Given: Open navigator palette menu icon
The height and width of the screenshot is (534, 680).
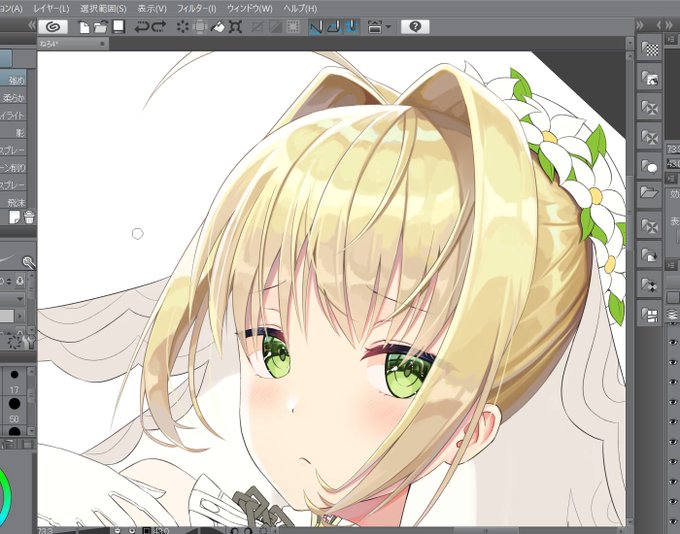Looking at the screenshot, I should coord(672,41).
